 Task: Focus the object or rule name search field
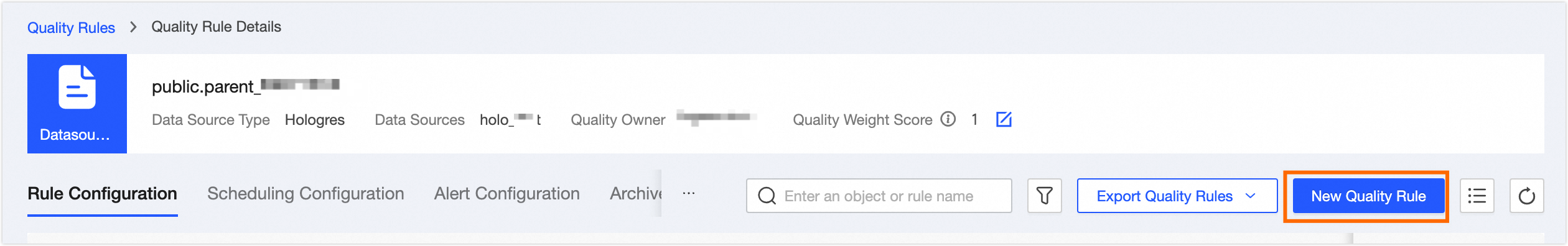pyautogui.click(x=879, y=196)
